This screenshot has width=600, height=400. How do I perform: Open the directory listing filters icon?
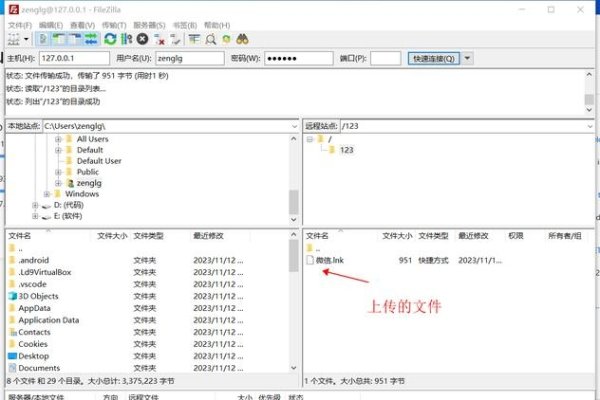tap(194, 39)
